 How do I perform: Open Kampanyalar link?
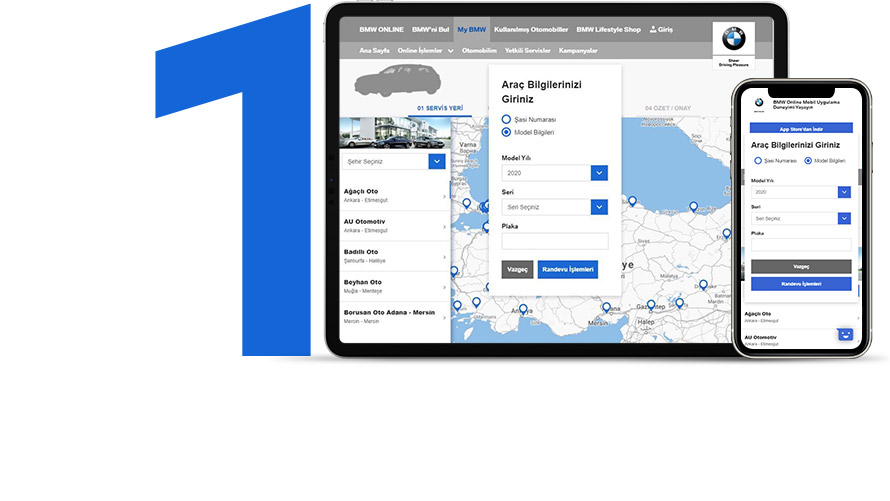coord(578,50)
